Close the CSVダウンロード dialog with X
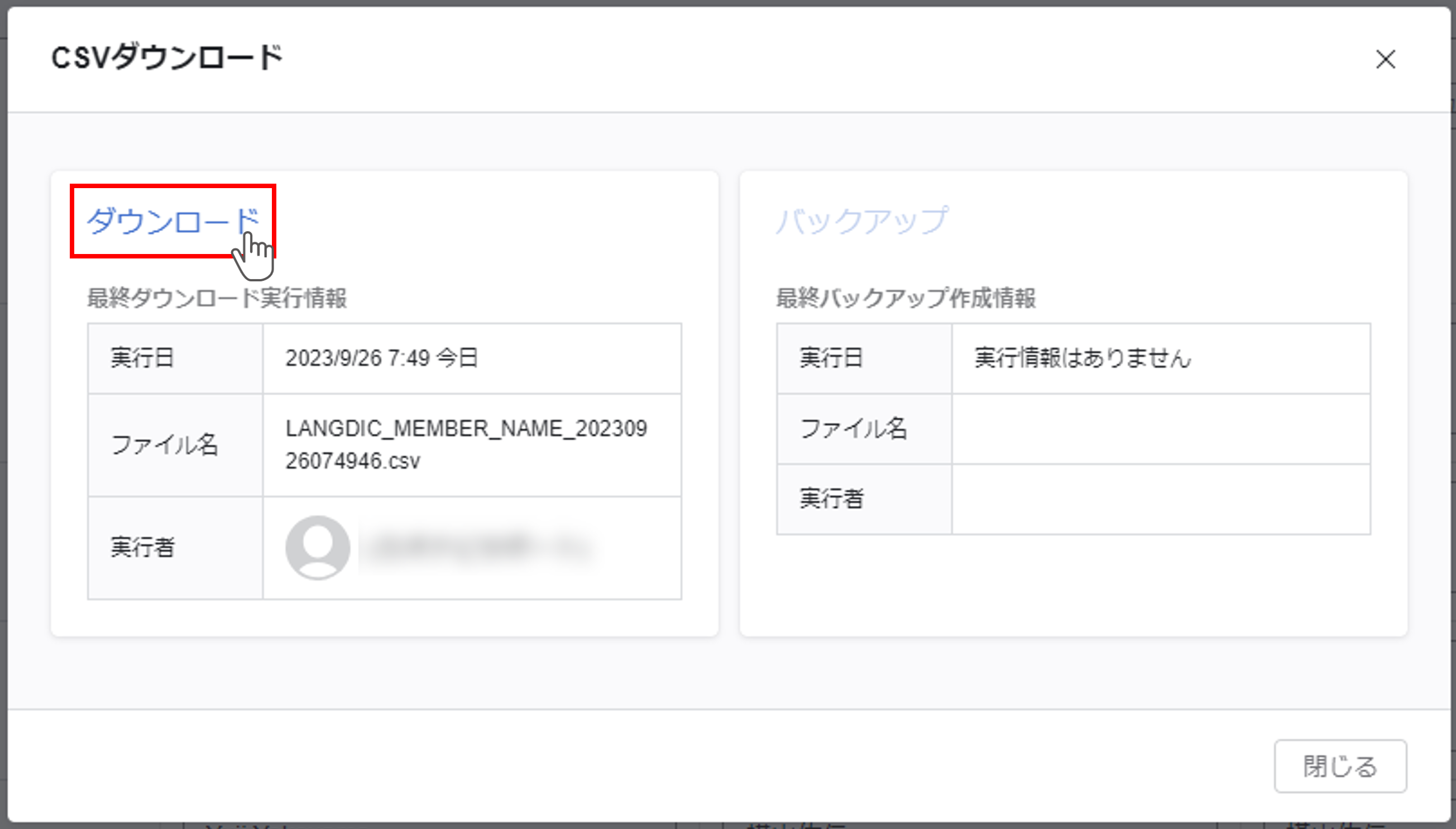Screen dimensions: 1456x829 pos(1385,59)
